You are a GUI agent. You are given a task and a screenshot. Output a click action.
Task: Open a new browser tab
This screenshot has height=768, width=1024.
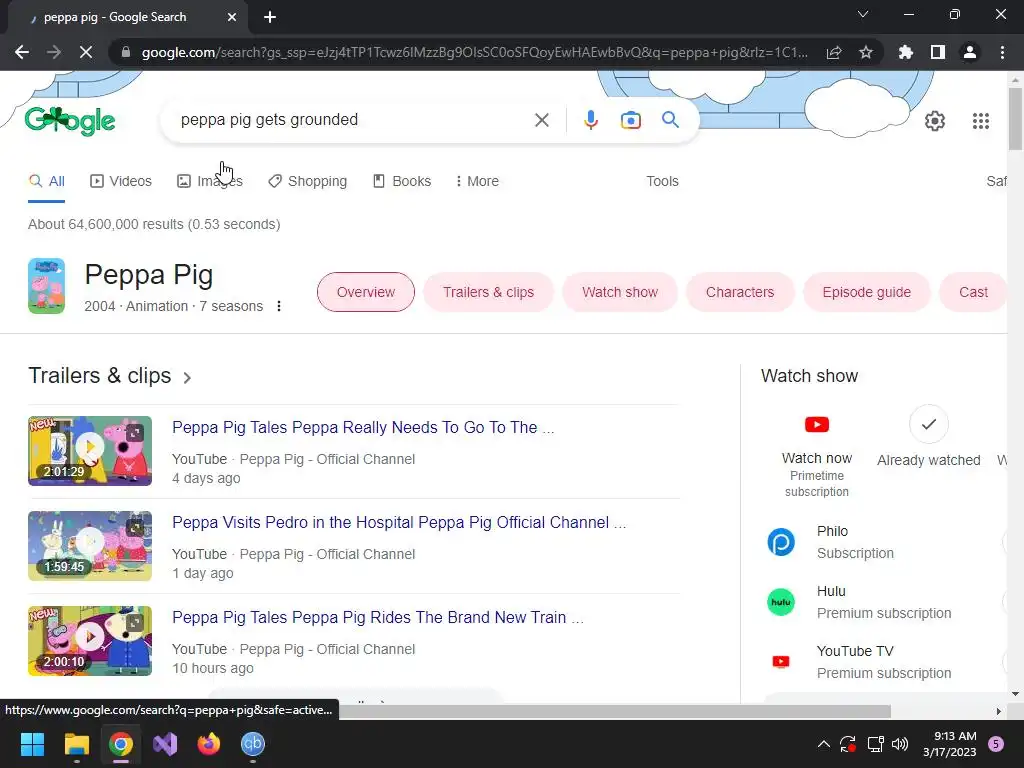click(270, 17)
